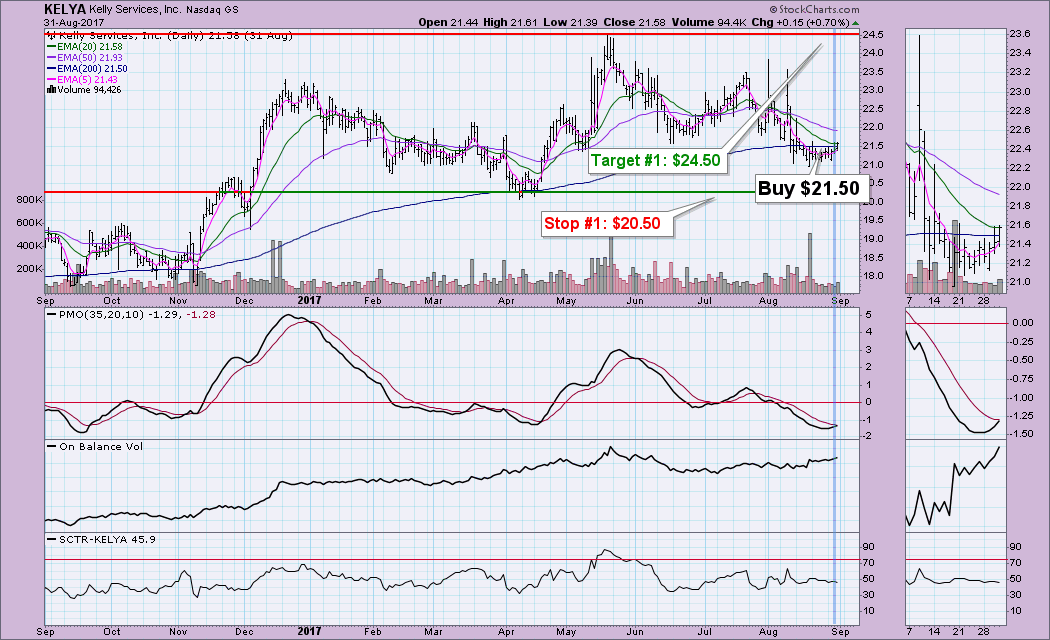Click the "23.0" label on the main price axis
This screenshot has height=640, width=1050.
coord(873,90)
